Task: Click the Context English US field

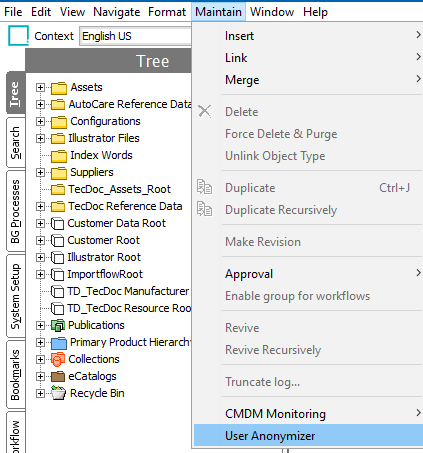Action: pyautogui.click(x=135, y=36)
